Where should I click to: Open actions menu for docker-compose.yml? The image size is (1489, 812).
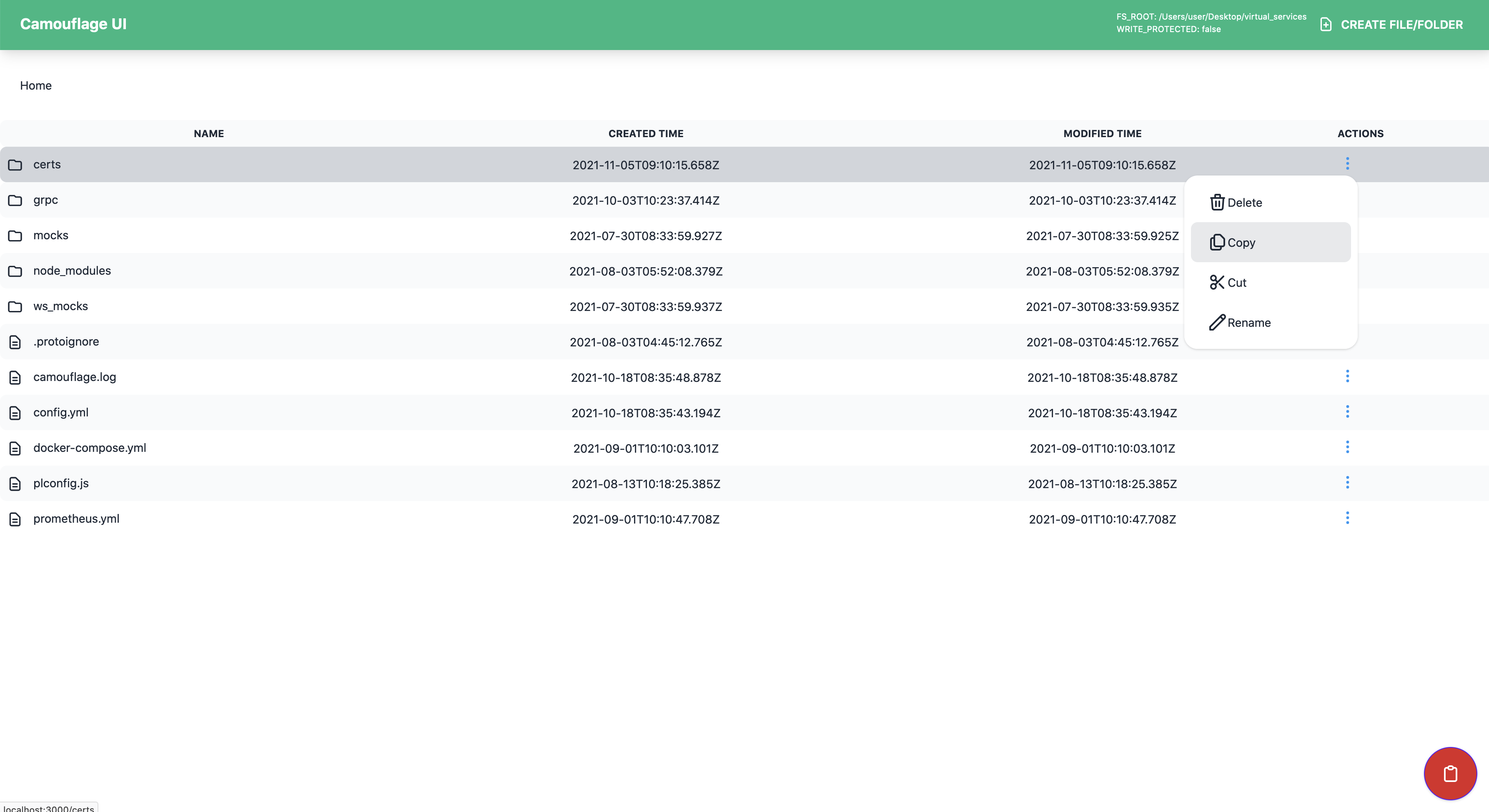1347,447
